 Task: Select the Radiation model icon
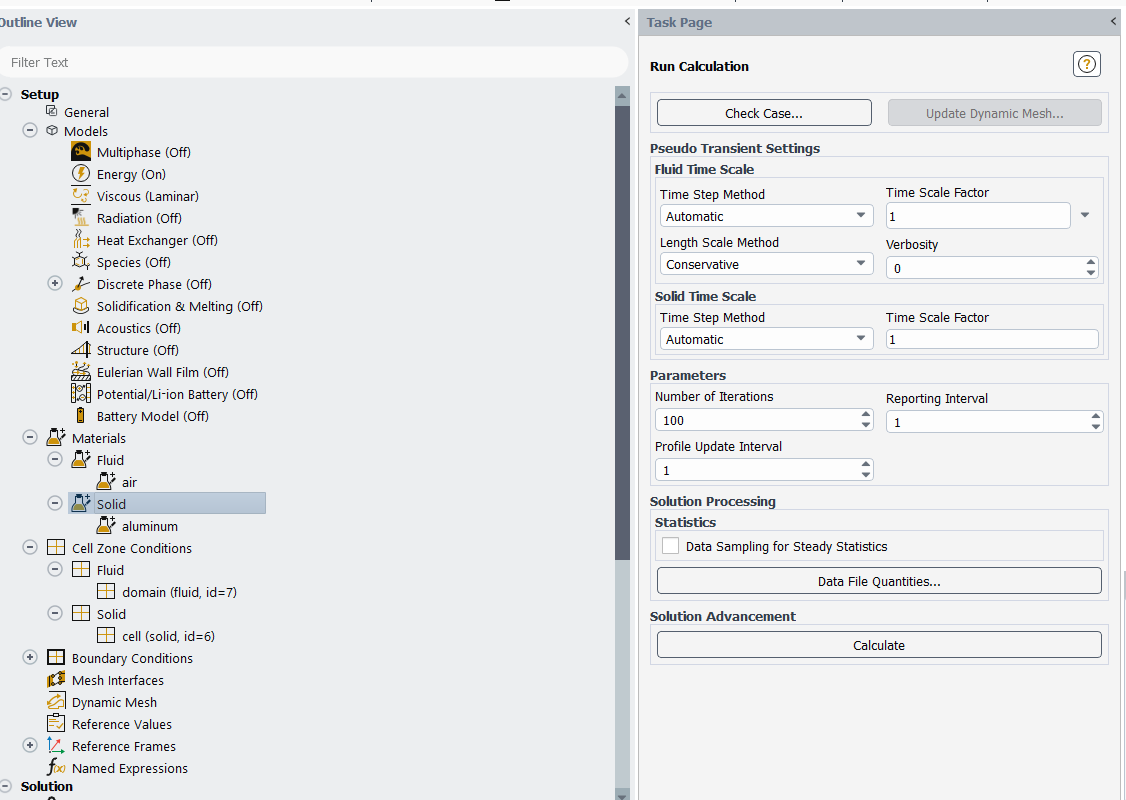coord(80,218)
